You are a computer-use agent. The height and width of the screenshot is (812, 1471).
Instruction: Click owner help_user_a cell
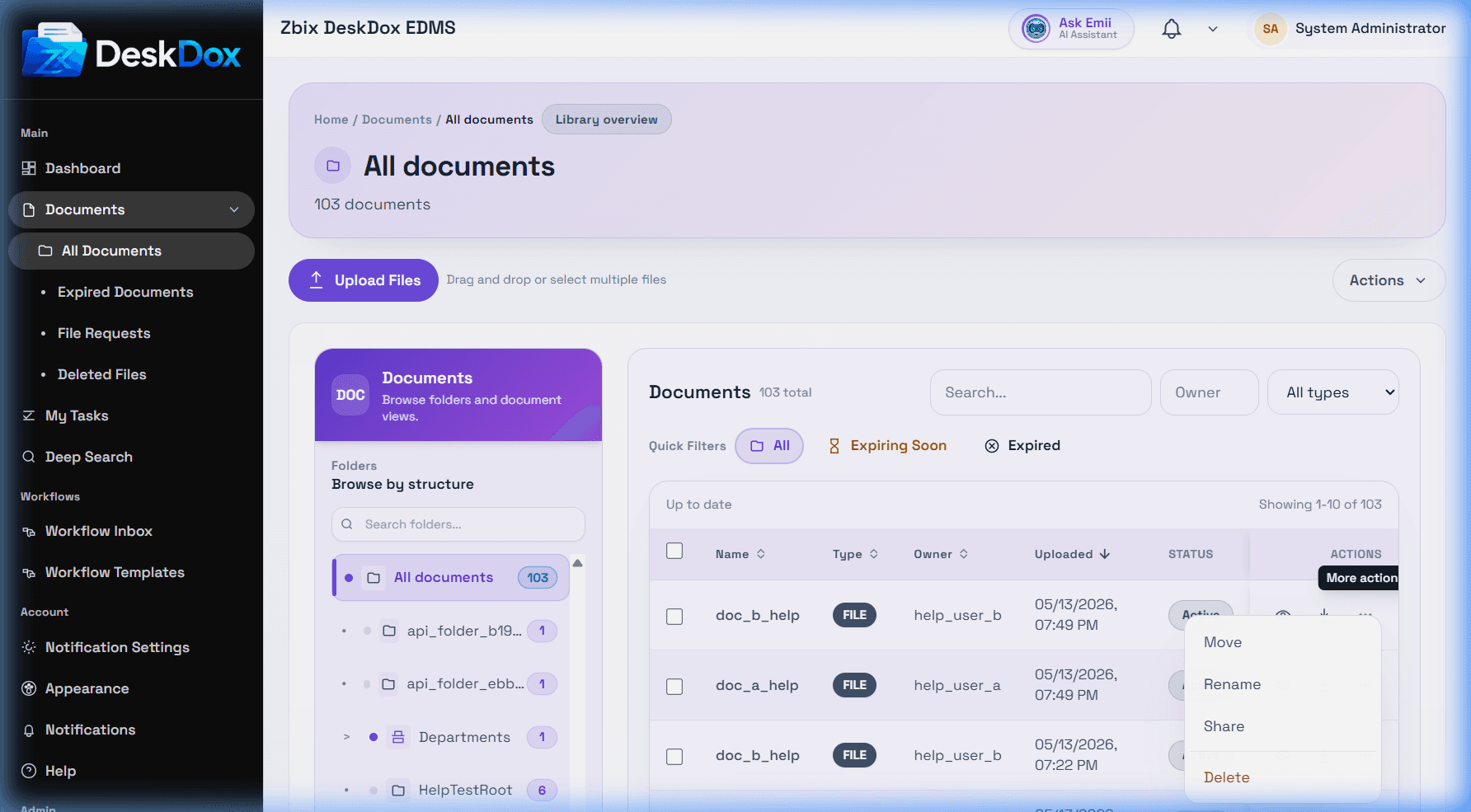pos(957,685)
